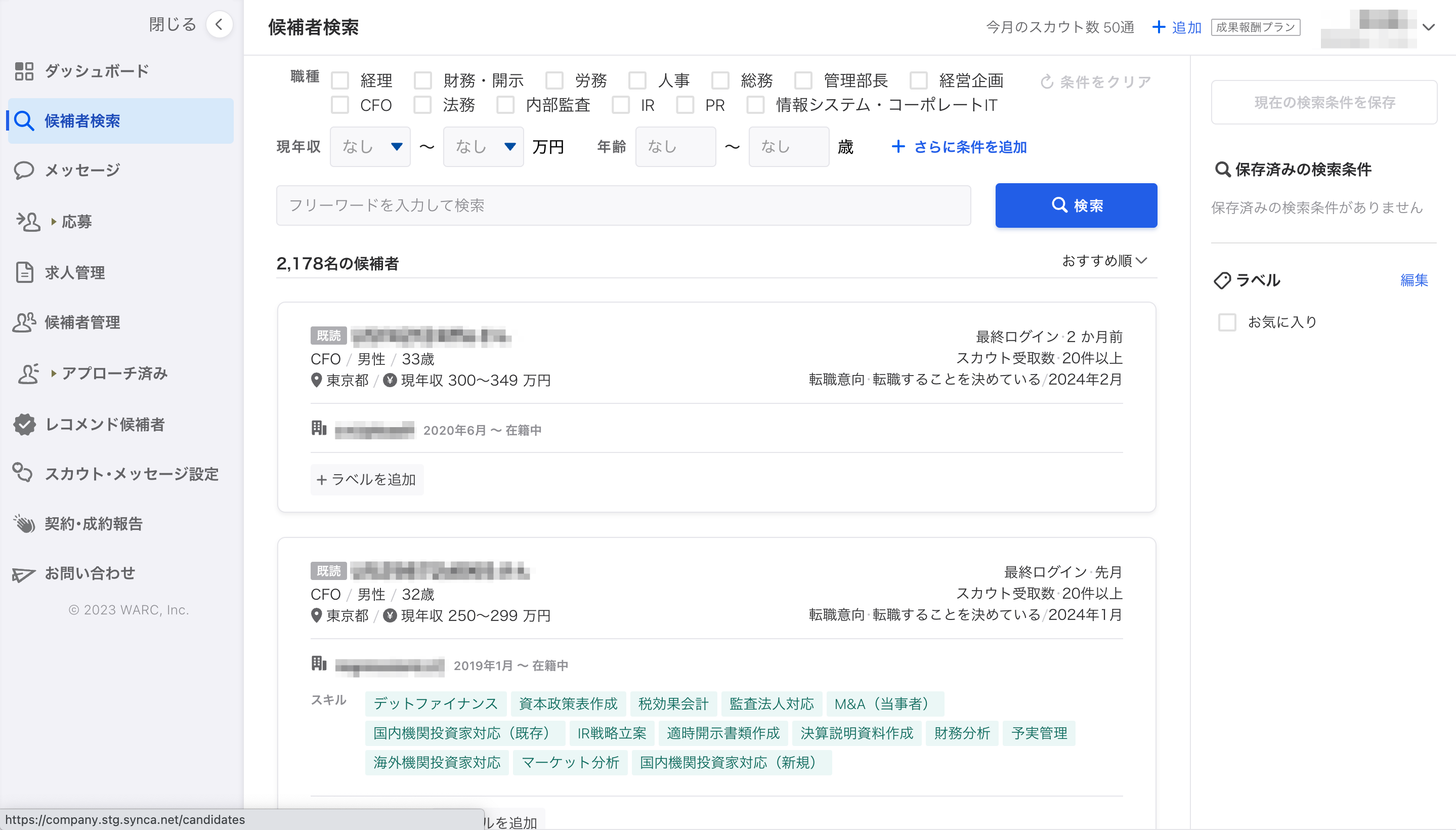
Task: Click the yen icon on 300〜349 万円 row
Action: pos(390,380)
